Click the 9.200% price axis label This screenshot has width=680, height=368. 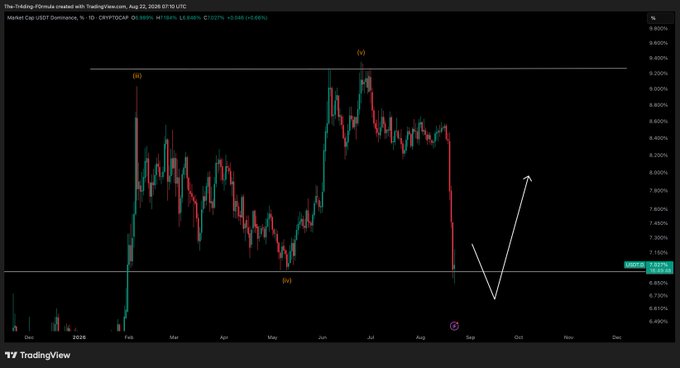click(658, 74)
